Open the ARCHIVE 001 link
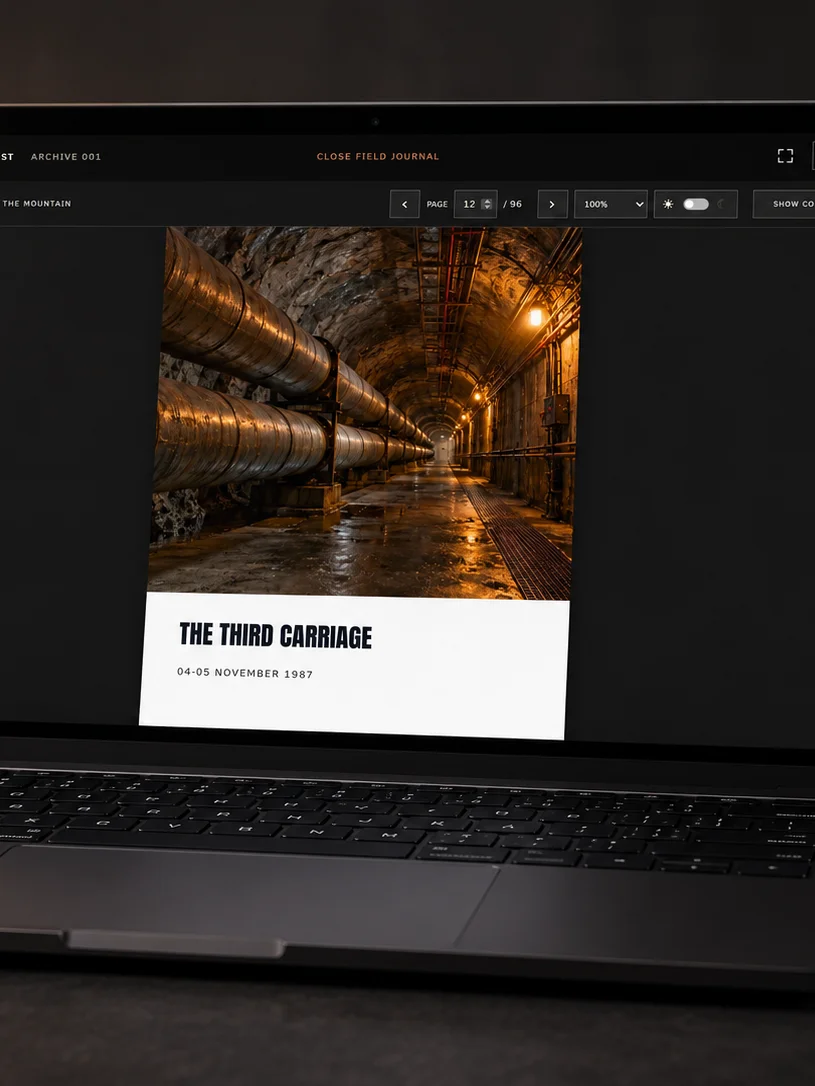This screenshot has width=815, height=1086. (x=66, y=157)
